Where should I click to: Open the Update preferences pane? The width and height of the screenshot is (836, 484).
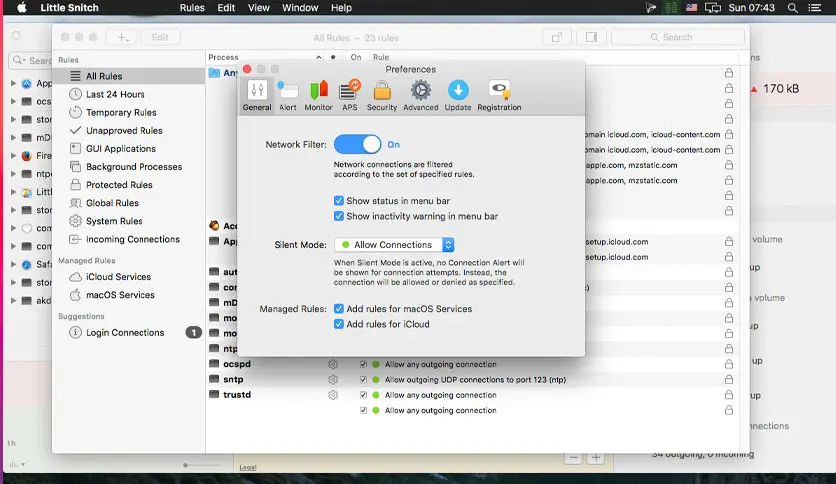[x=458, y=96]
